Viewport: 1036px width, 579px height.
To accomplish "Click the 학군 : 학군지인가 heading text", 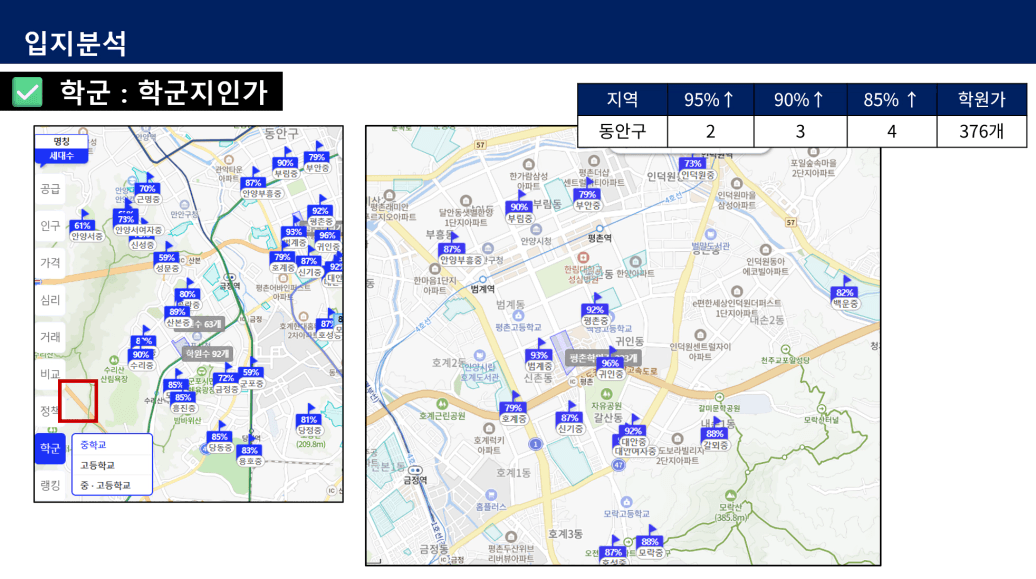I will click(164, 92).
